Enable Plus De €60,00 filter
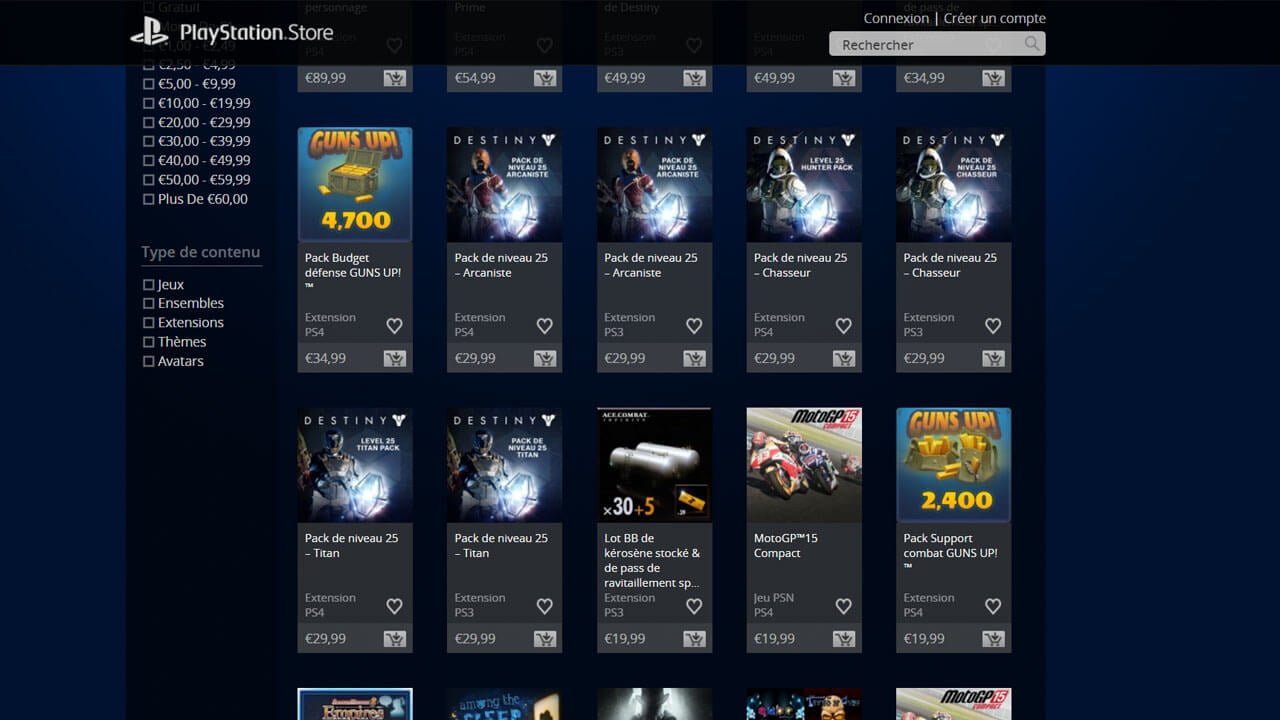1280x720 pixels. point(149,199)
